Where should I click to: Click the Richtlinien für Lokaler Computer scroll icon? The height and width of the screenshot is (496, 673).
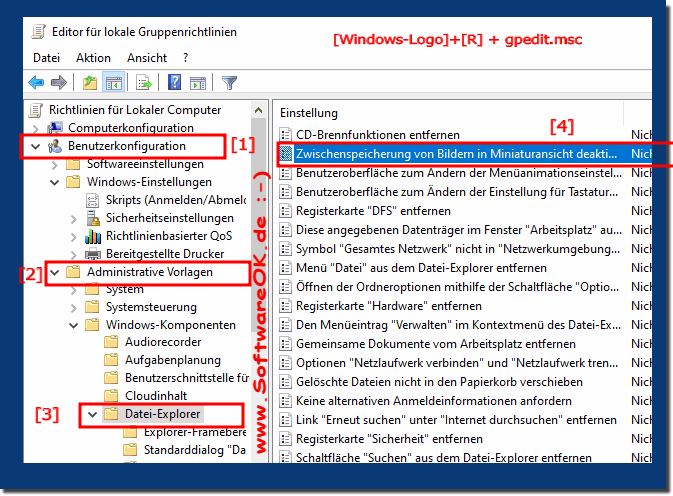pos(36,110)
